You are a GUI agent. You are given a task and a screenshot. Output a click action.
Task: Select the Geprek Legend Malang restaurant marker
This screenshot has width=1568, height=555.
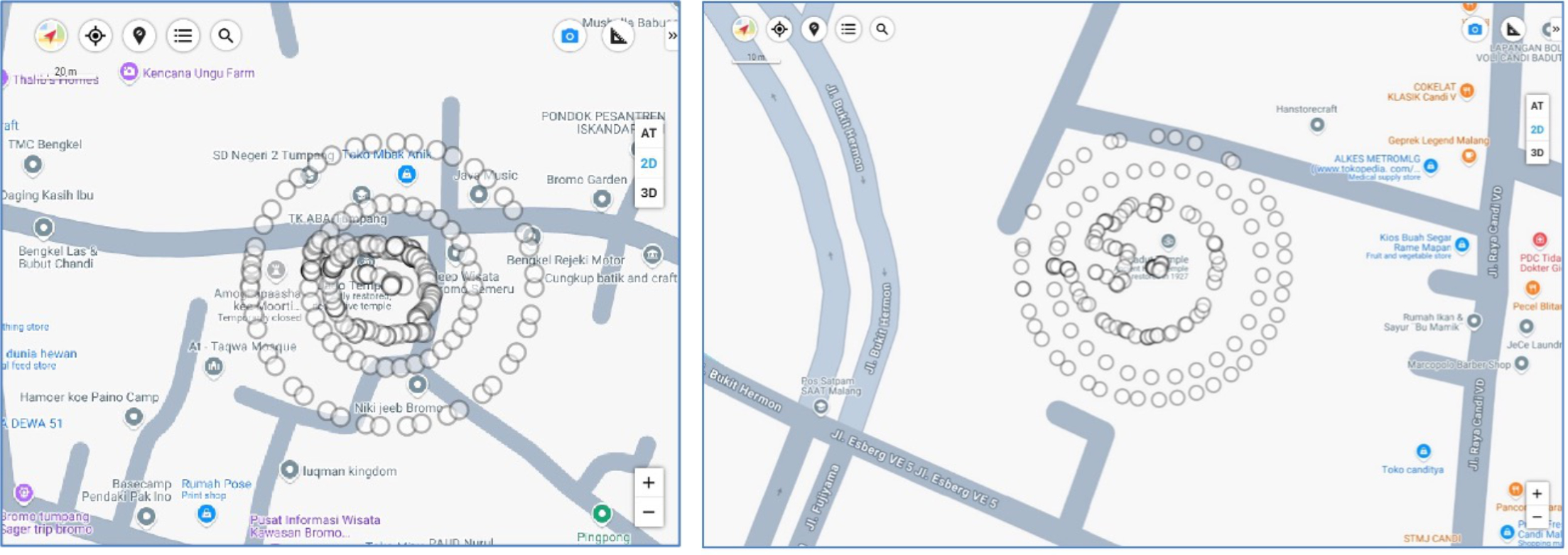(x=1469, y=156)
